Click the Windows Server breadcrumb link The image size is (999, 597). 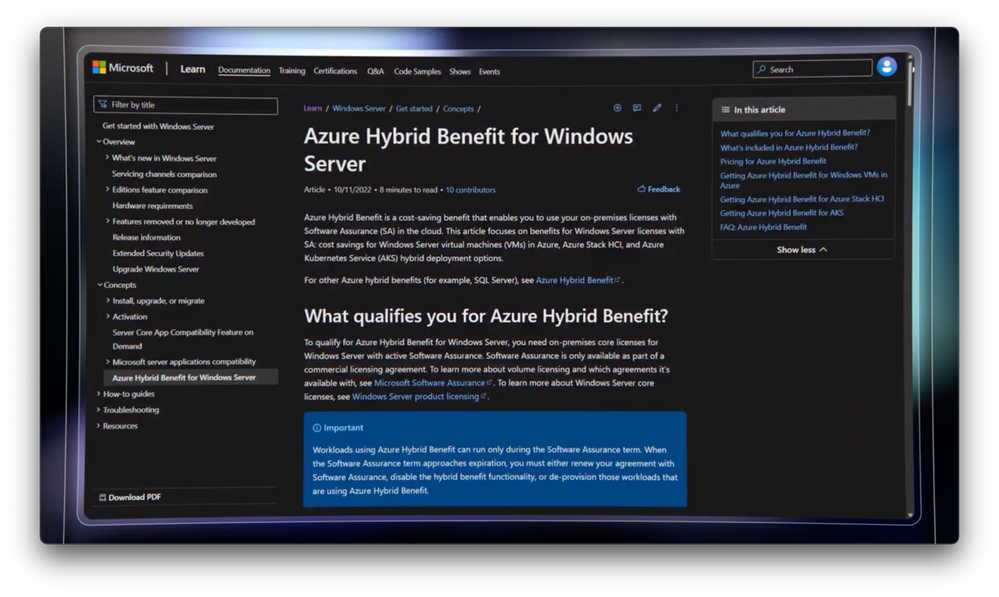[359, 108]
